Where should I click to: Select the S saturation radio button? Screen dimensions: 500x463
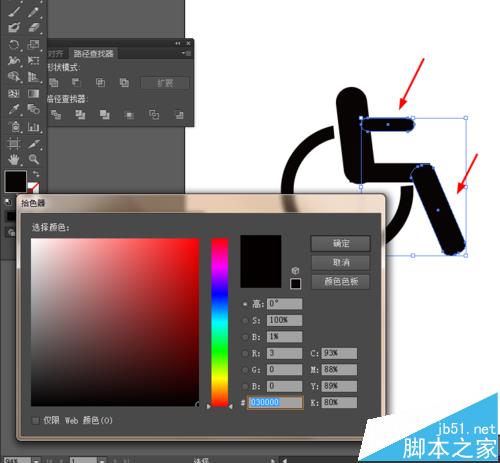245,321
